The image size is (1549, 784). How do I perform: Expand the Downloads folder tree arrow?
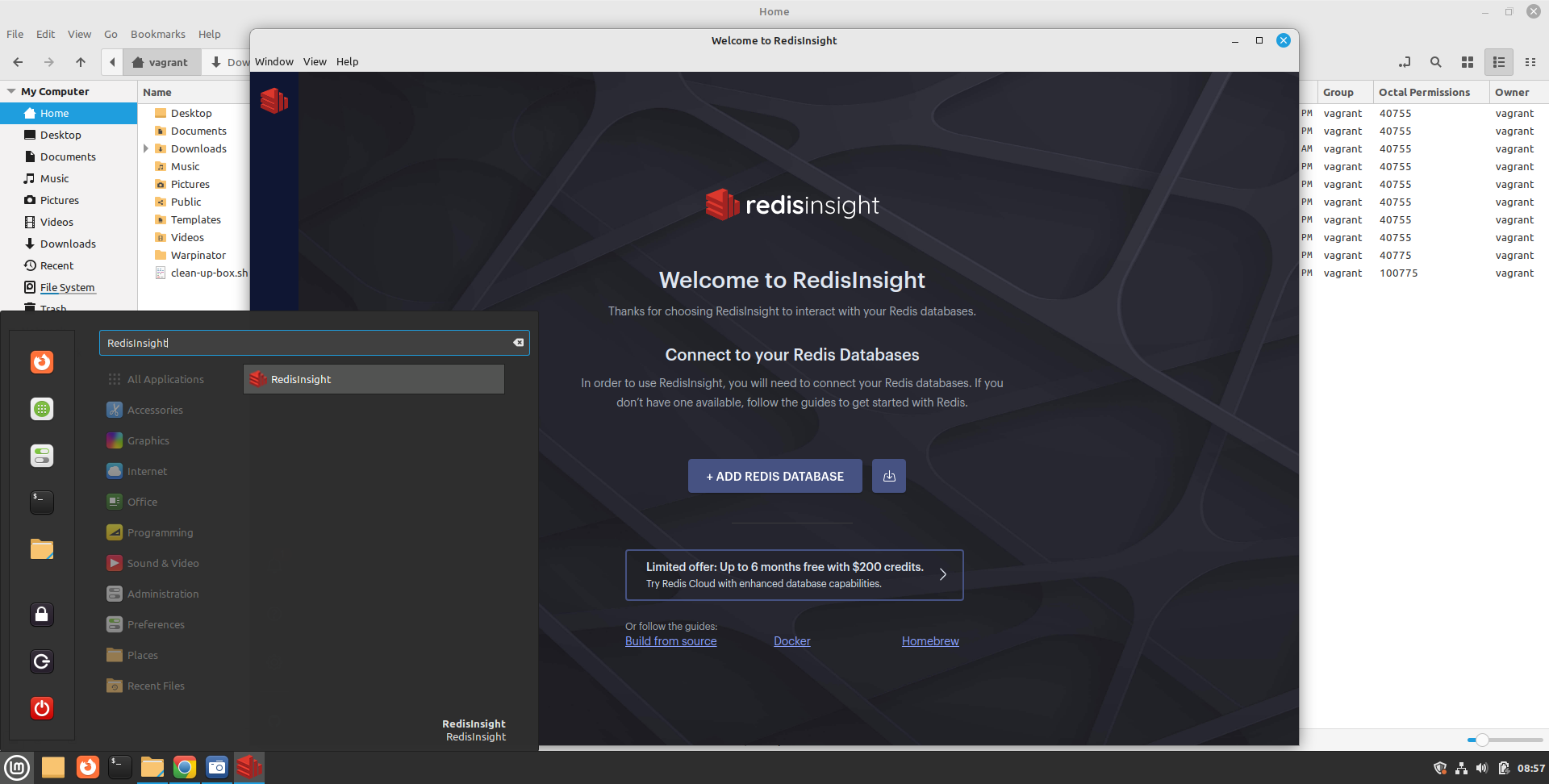coord(146,148)
